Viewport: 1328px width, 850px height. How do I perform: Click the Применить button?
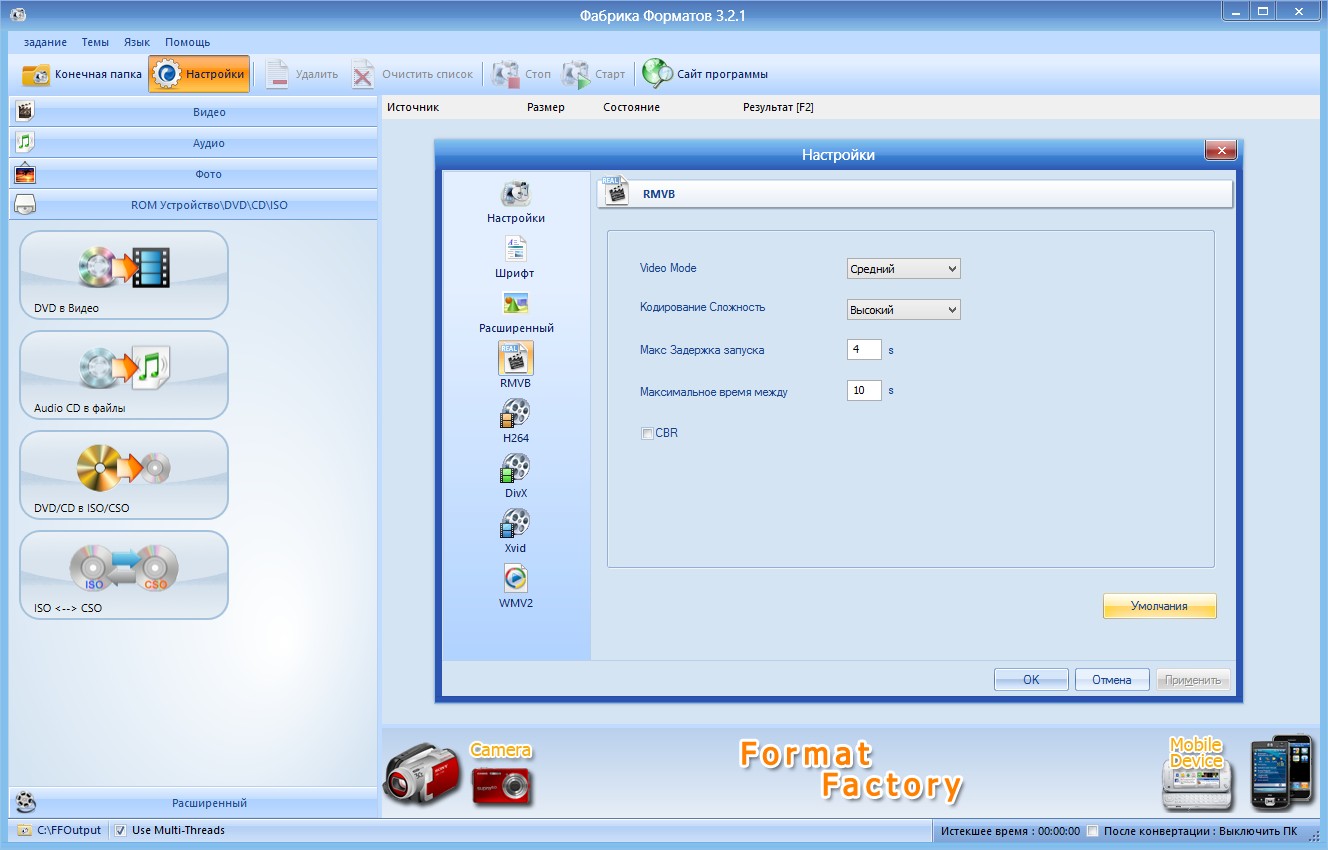pyautogui.click(x=1193, y=680)
